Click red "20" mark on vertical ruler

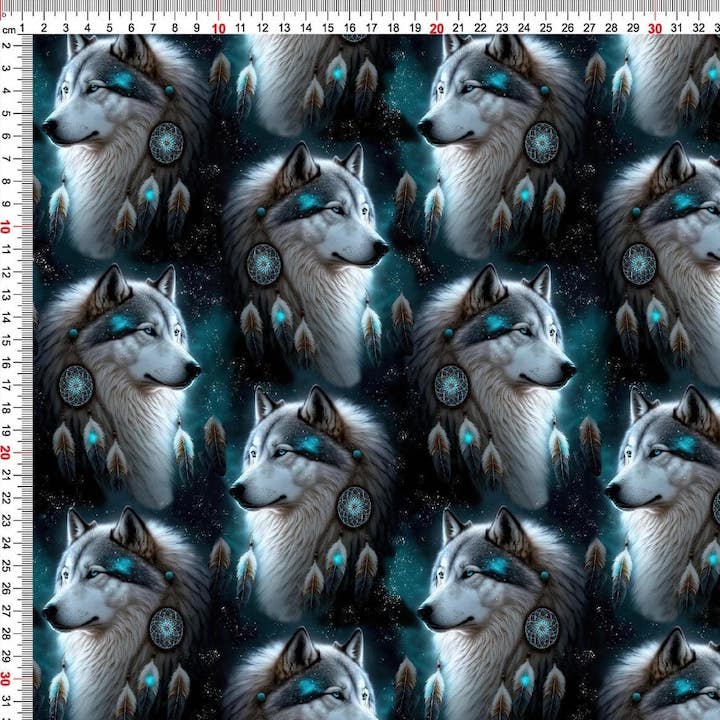(6, 453)
